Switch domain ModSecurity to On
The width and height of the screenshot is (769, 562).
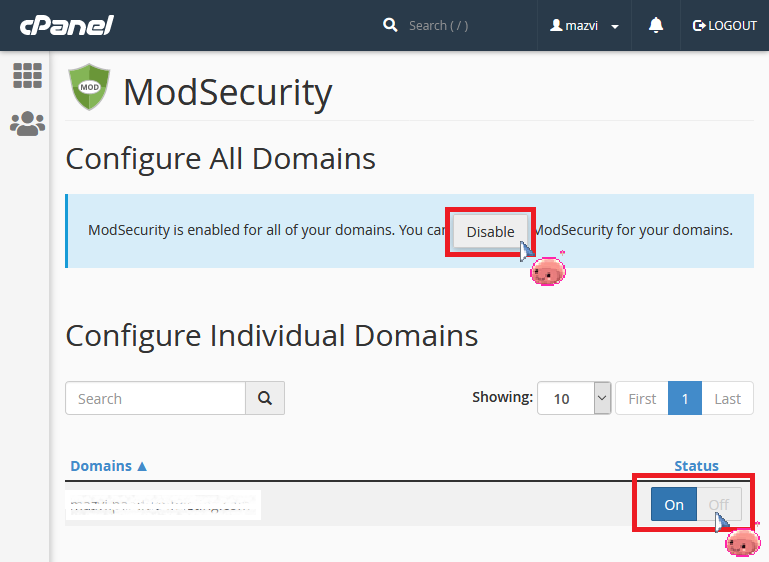[674, 504]
